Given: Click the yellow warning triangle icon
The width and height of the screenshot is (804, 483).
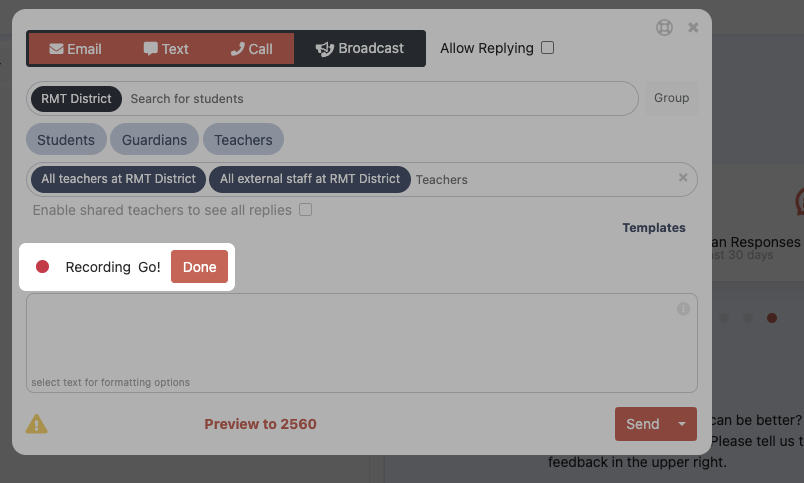Looking at the screenshot, I should point(36,424).
